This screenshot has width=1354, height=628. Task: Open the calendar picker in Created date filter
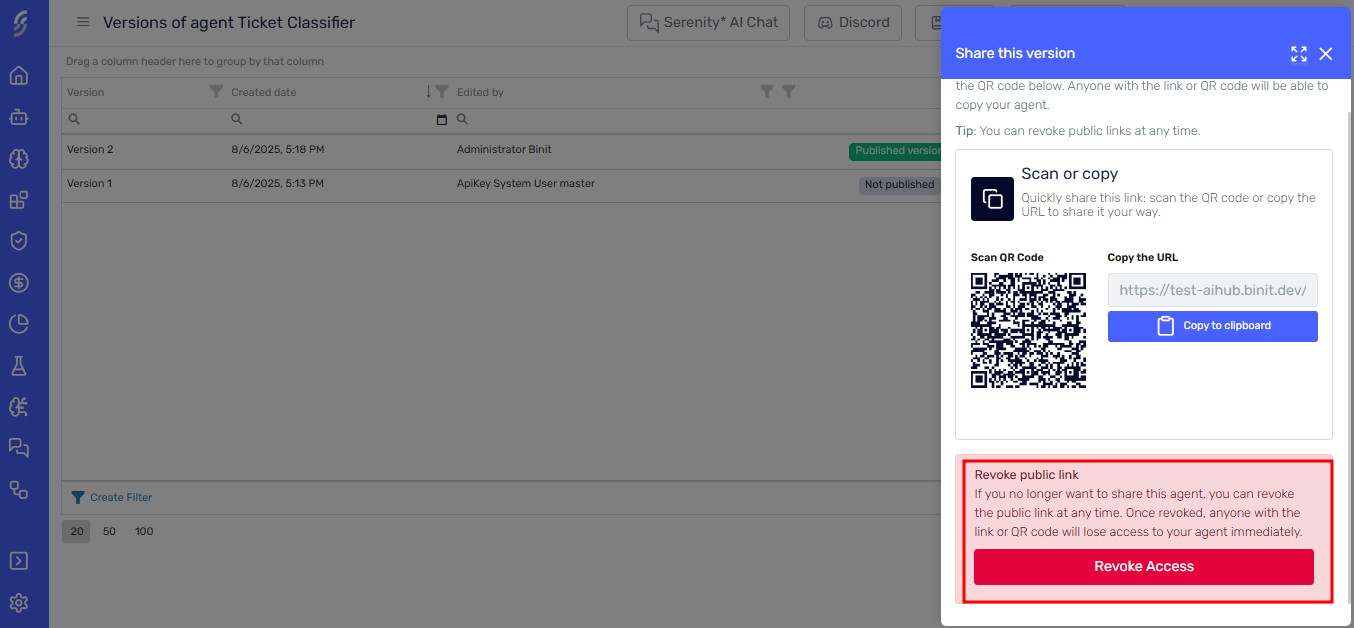click(442, 119)
